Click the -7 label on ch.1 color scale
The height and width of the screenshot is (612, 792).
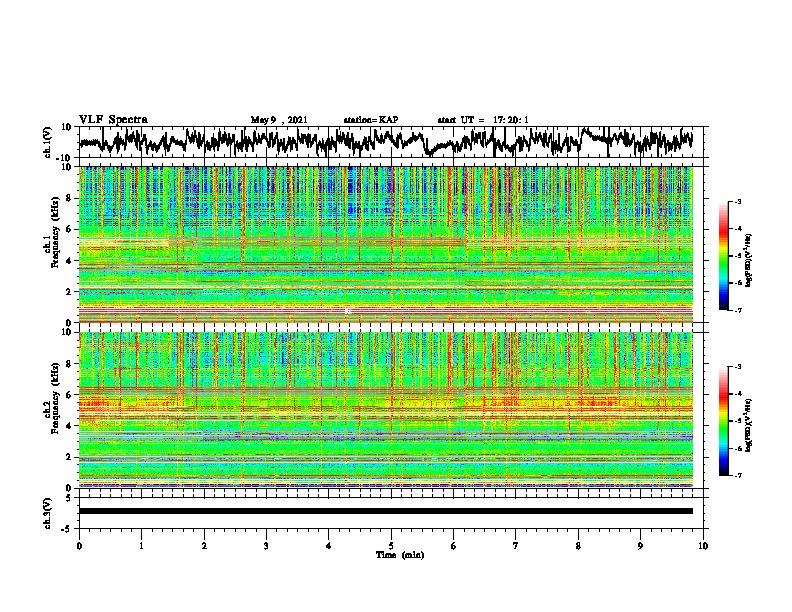point(737,310)
